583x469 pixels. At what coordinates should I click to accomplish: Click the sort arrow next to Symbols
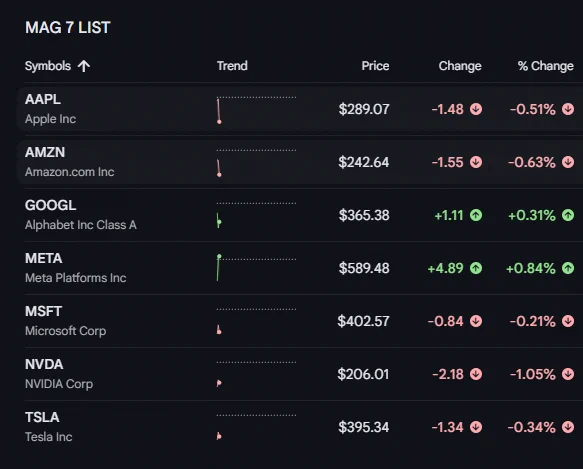tap(84, 66)
